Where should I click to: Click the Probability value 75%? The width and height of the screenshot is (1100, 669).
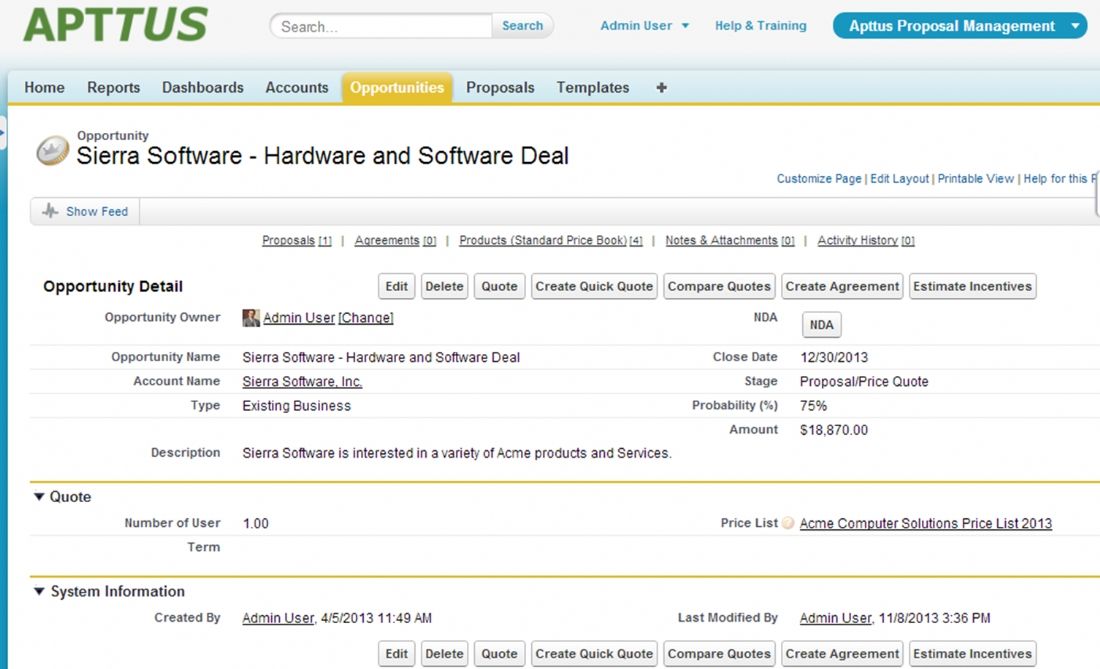tap(813, 405)
